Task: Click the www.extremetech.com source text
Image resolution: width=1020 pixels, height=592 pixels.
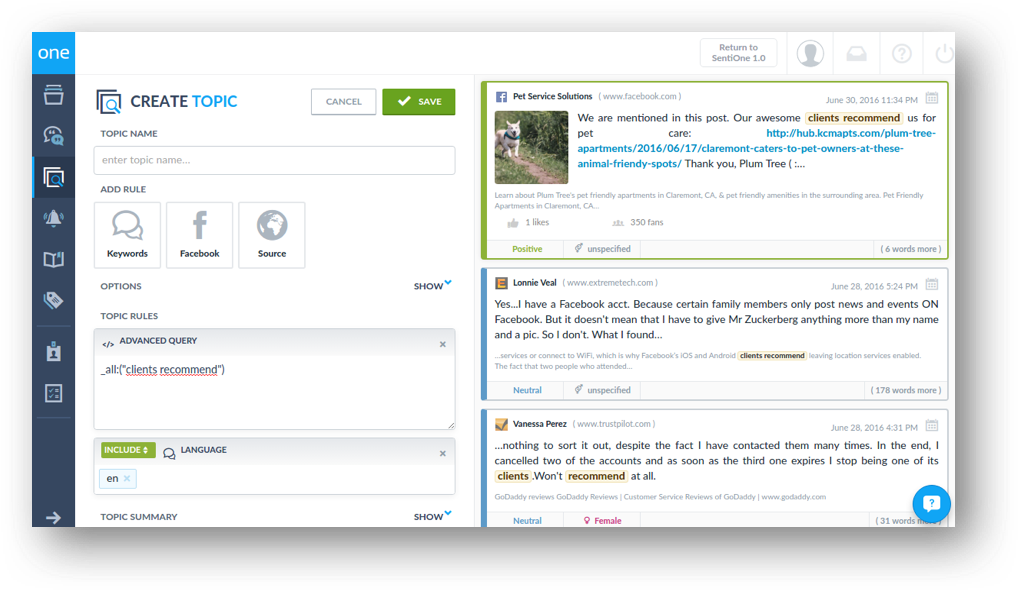Action: 610,283
